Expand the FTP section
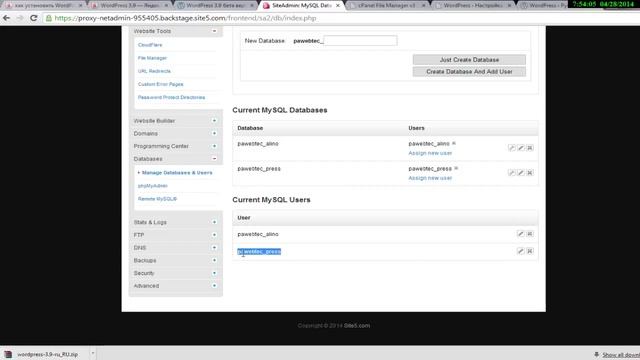The width and height of the screenshot is (640, 360). tap(214, 235)
